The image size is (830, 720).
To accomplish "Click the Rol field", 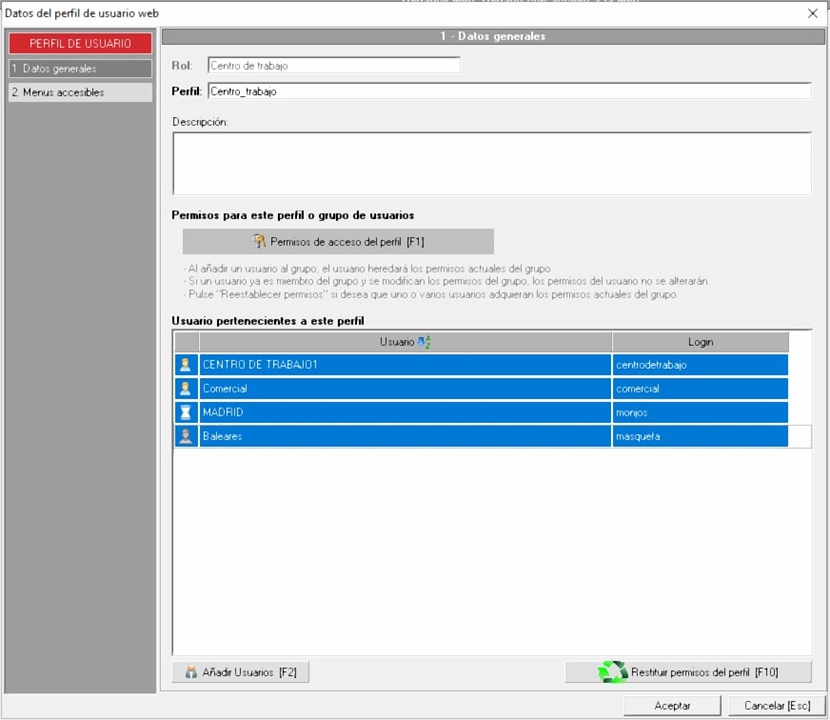I will [333, 65].
